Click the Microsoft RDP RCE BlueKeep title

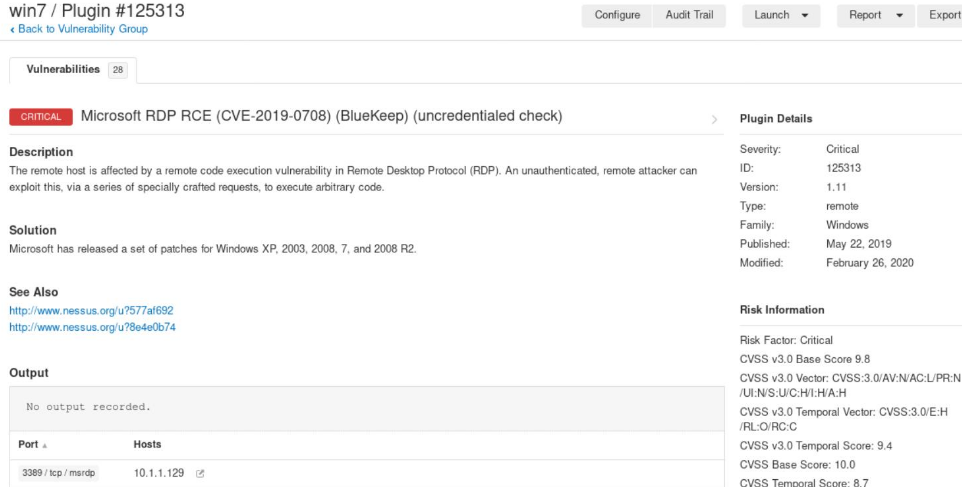click(x=321, y=116)
